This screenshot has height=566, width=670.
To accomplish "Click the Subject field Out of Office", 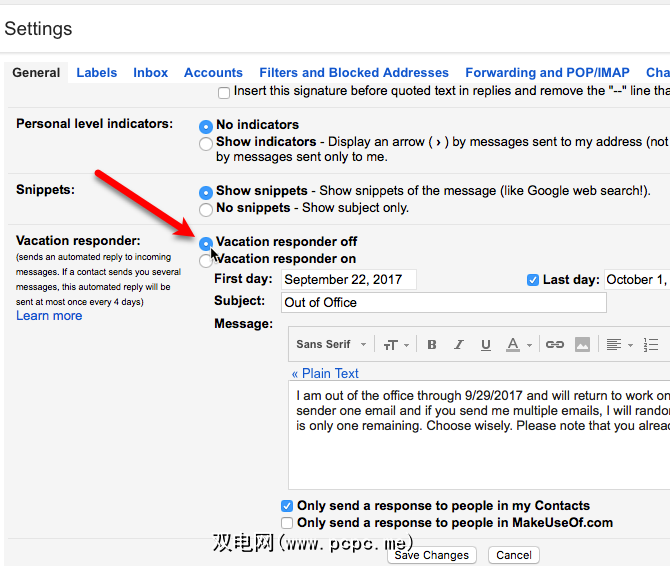I will coord(444,303).
